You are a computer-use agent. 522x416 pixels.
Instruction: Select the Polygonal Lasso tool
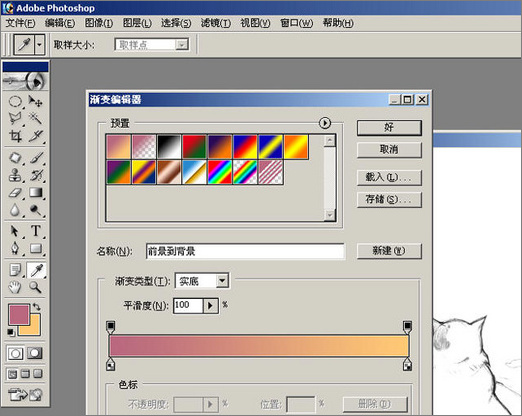pos(15,118)
